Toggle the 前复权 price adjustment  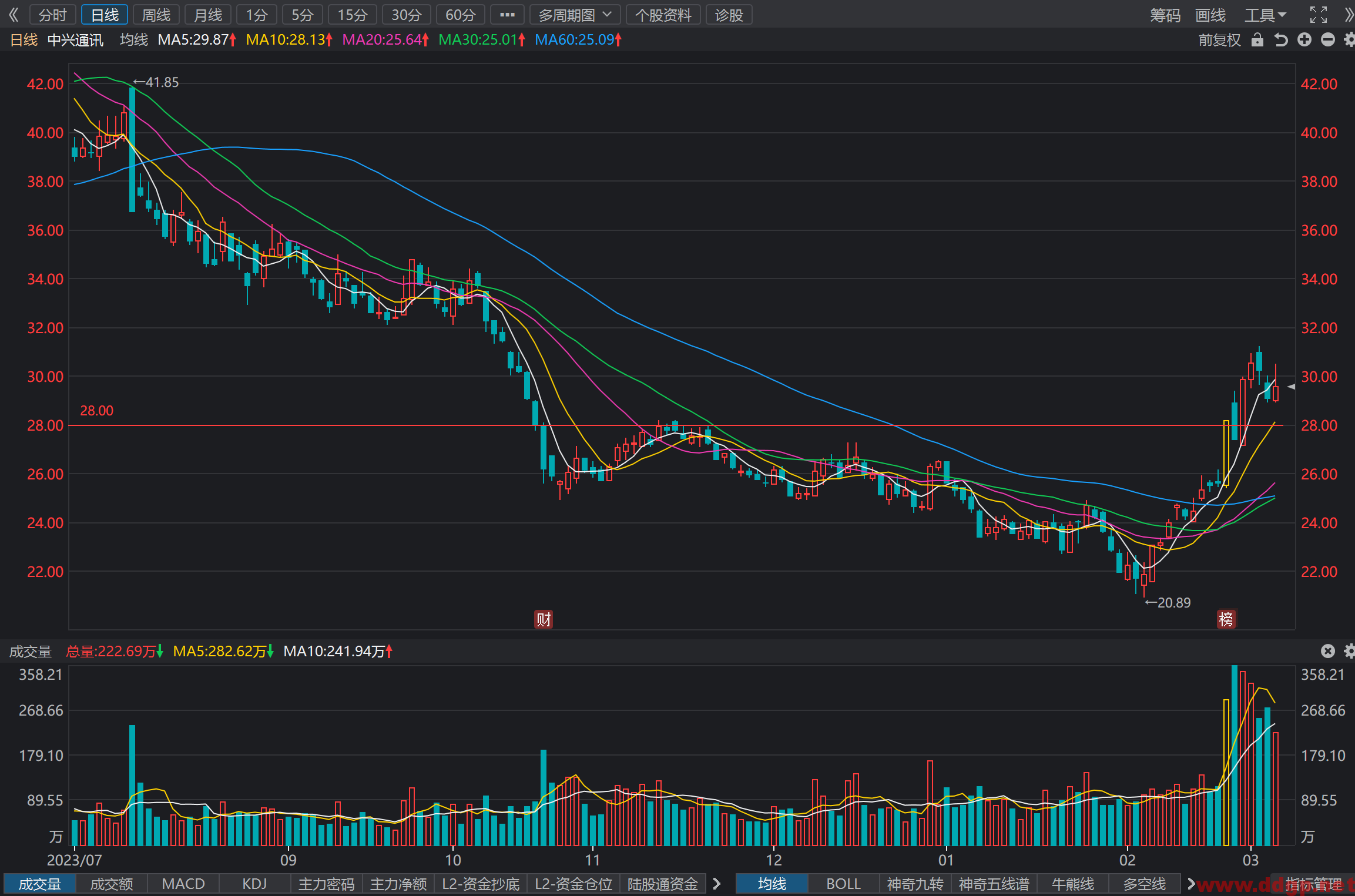(x=1219, y=40)
